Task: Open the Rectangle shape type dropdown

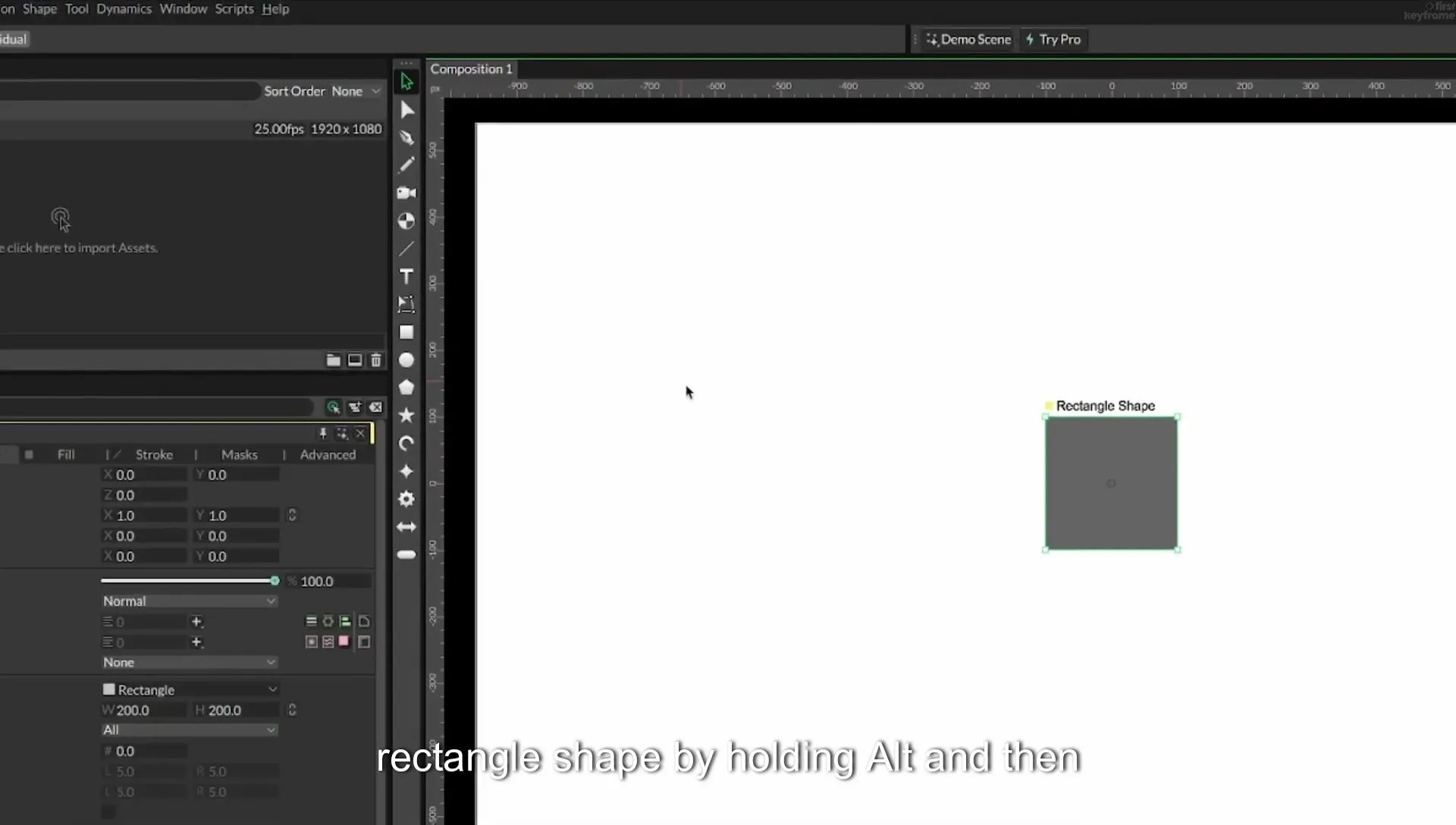Action: [189, 689]
